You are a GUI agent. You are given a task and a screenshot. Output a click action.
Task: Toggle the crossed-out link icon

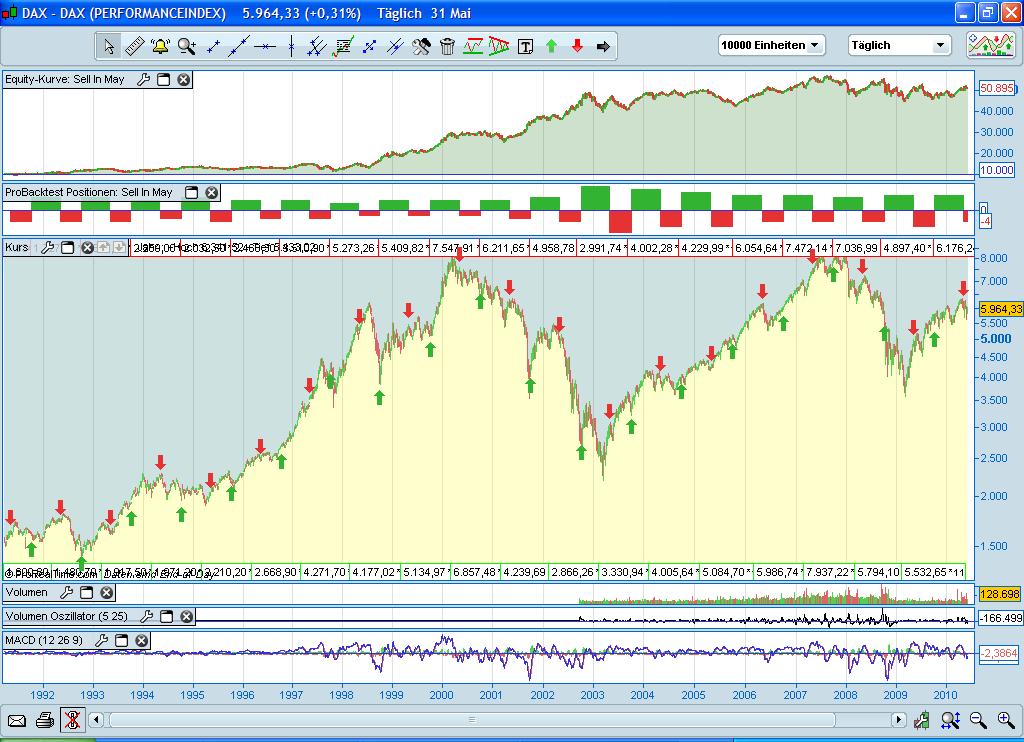coord(72,720)
